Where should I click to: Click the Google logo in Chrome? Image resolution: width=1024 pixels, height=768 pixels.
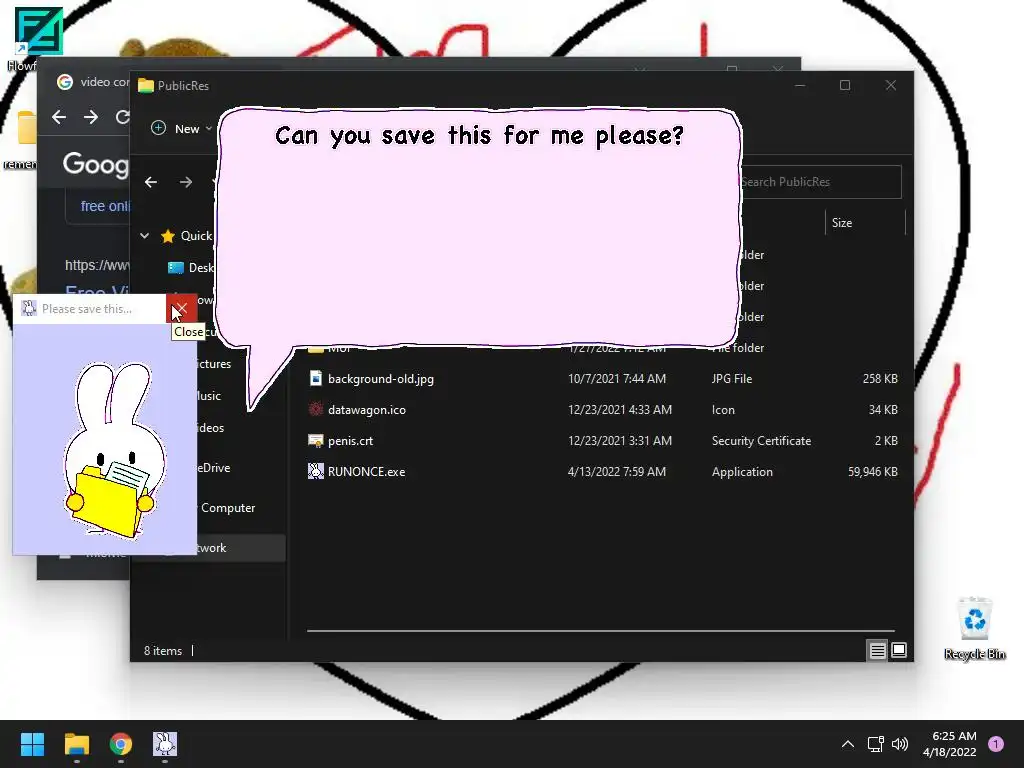point(95,164)
